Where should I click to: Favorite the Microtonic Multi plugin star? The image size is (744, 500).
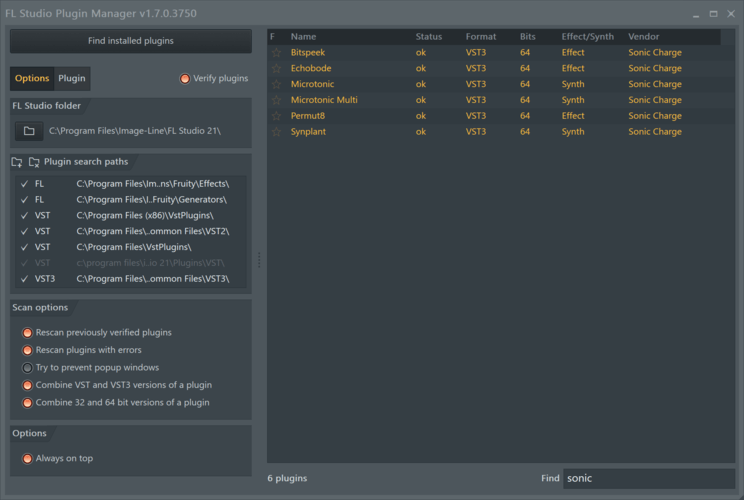[x=276, y=100]
